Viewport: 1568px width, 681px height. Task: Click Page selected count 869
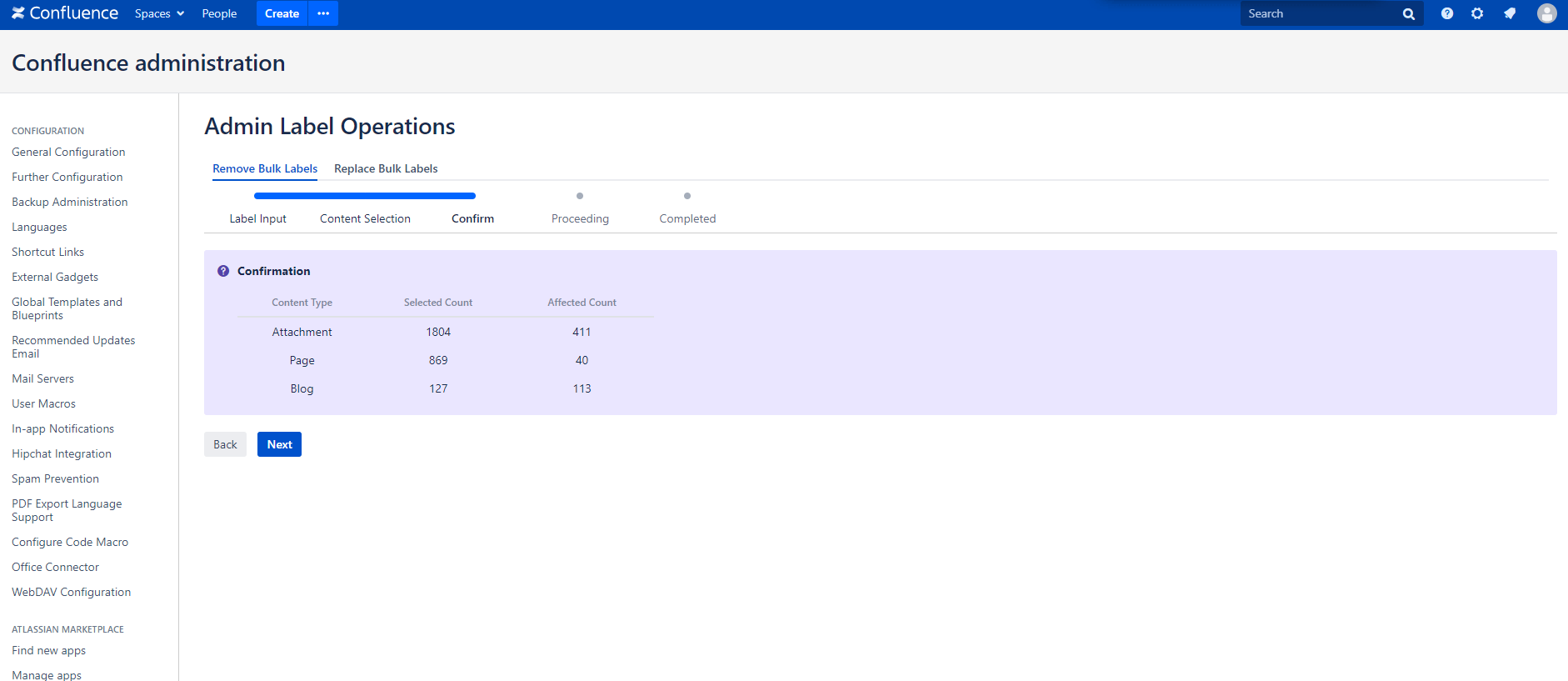(438, 360)
